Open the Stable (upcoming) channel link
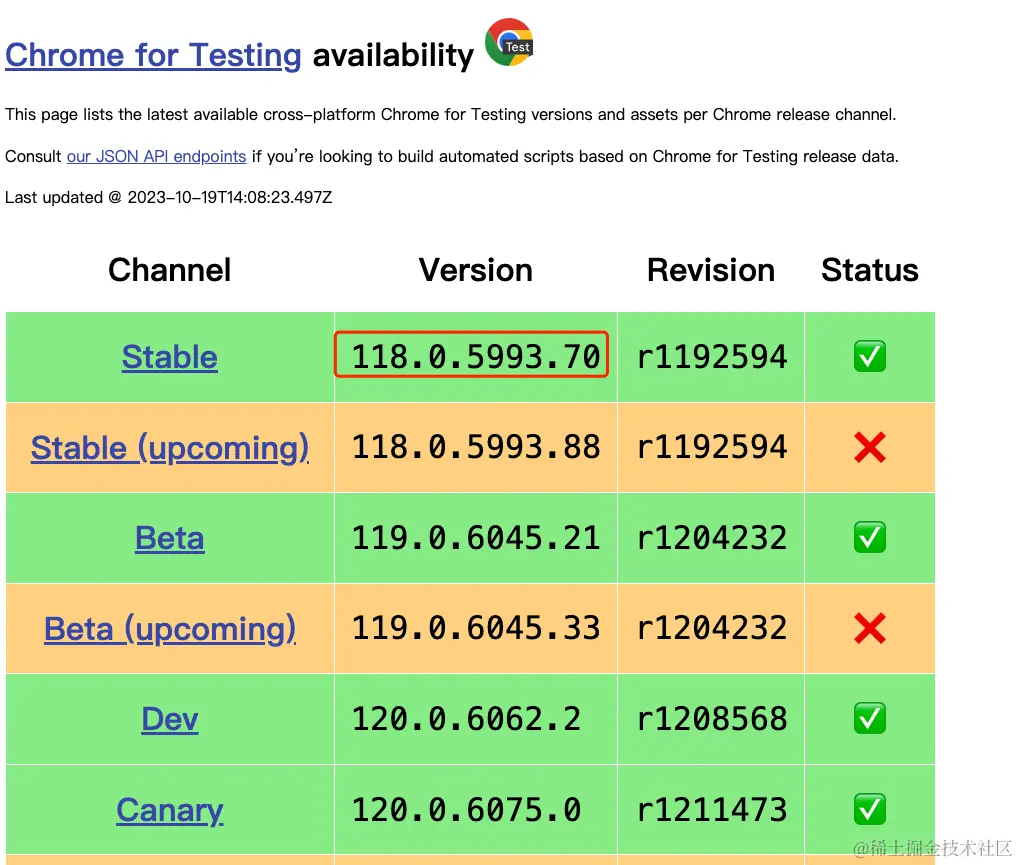The image size is (1019, 865). coord(170,448)
